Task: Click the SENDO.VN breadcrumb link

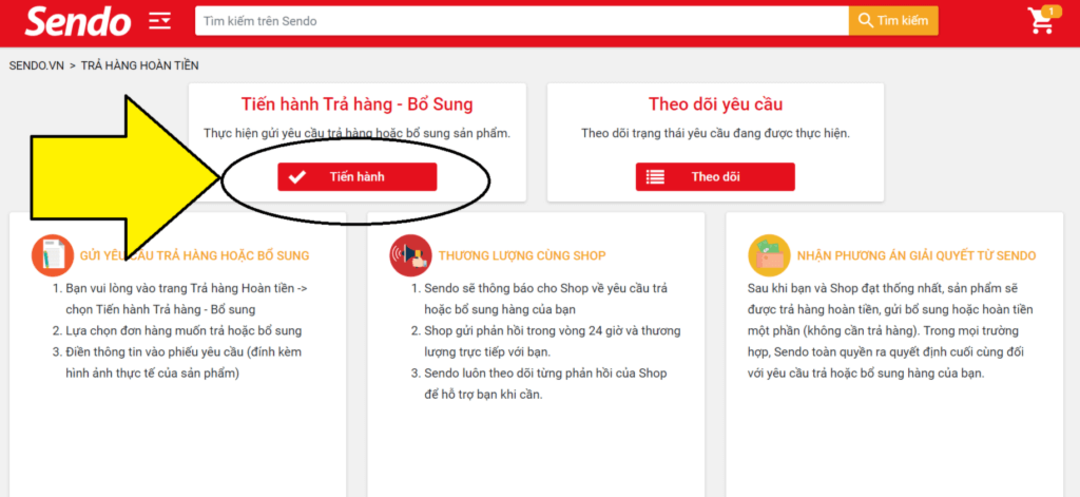Action: coord(37,65)
